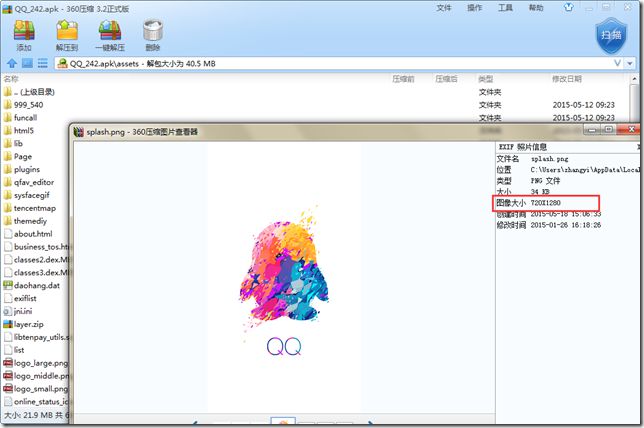
Task: Open the 文件 menu
Action: pos(444,8)
